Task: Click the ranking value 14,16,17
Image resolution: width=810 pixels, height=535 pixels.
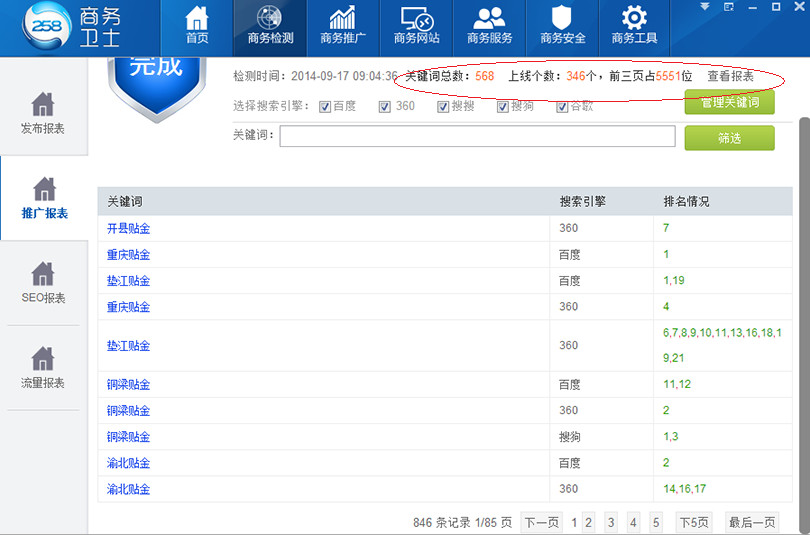Action: point(684,489)
